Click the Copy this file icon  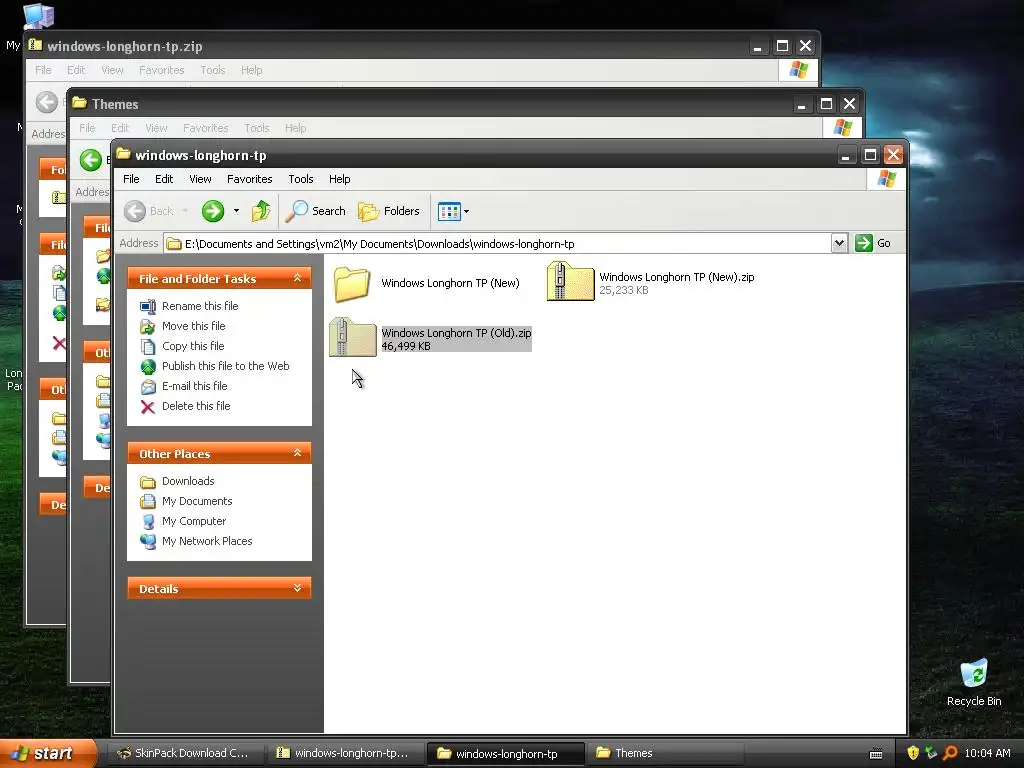(x=148, y=346)
